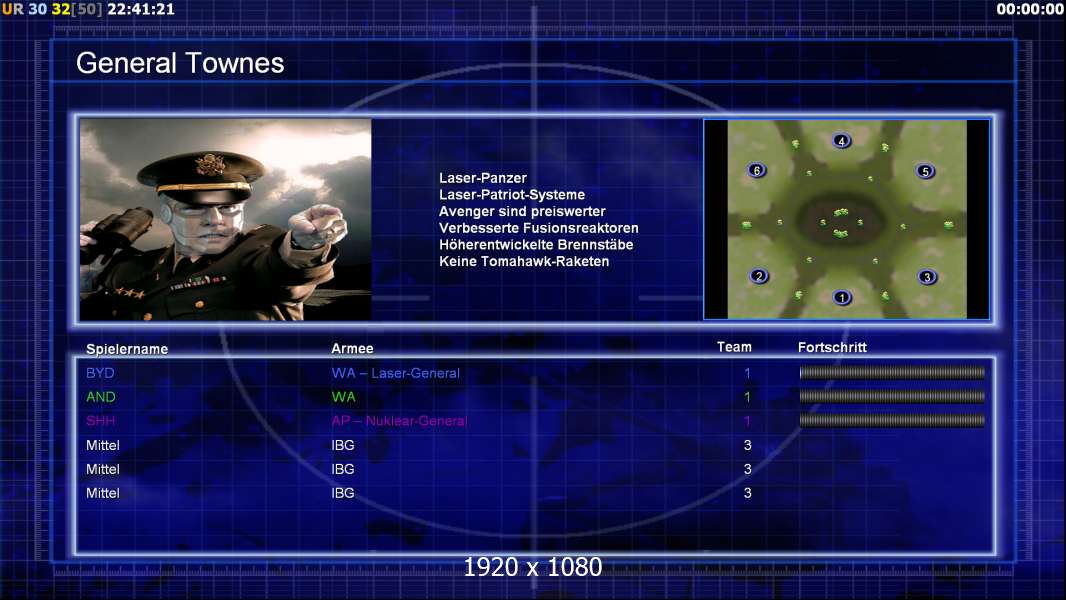Image resolution: width=1066 pixels, height=600 pixels.
Task: Click the 22:41:21 clock overlay
Action: (x=141, y=10)
